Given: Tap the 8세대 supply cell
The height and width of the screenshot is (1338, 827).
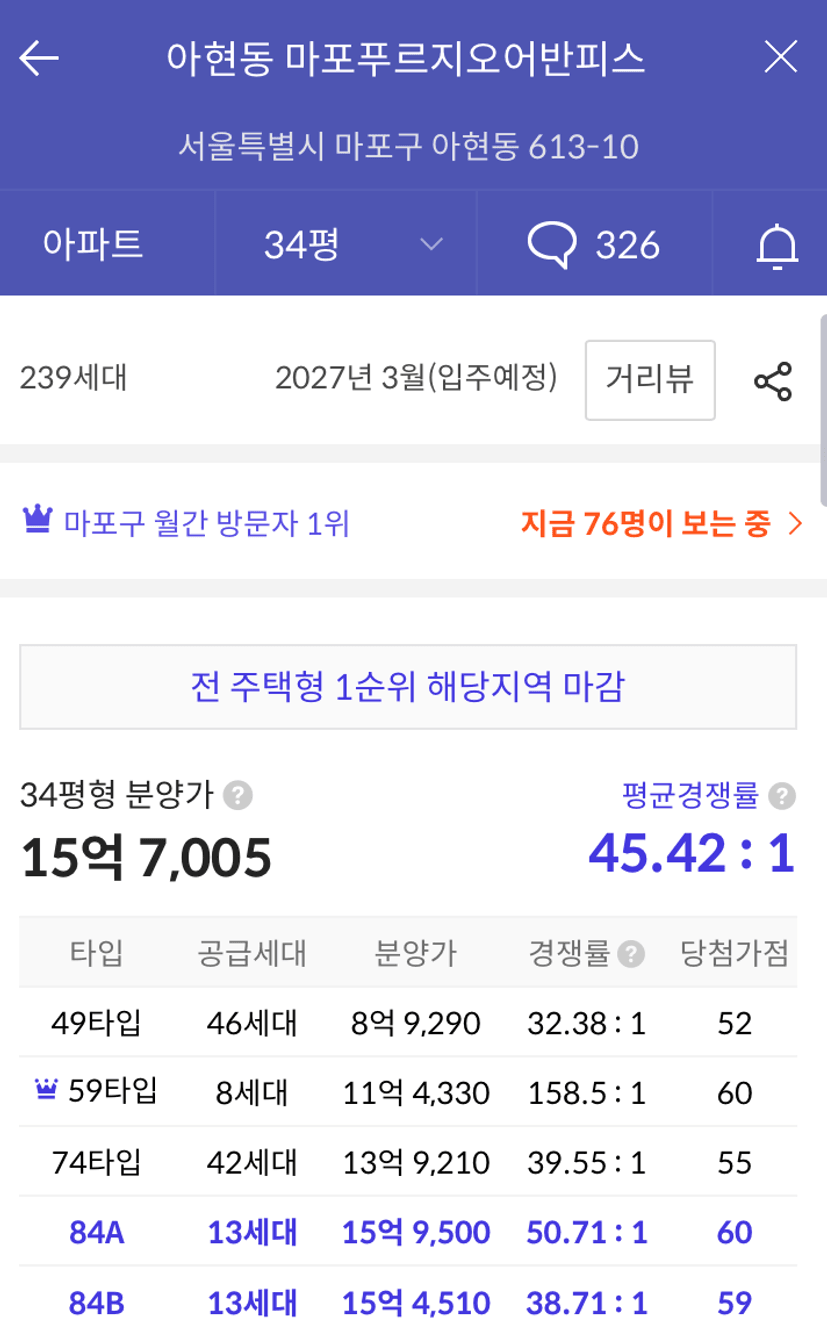Looking at the screenshot, I should pyautogui.click(x=252, y=1093).
